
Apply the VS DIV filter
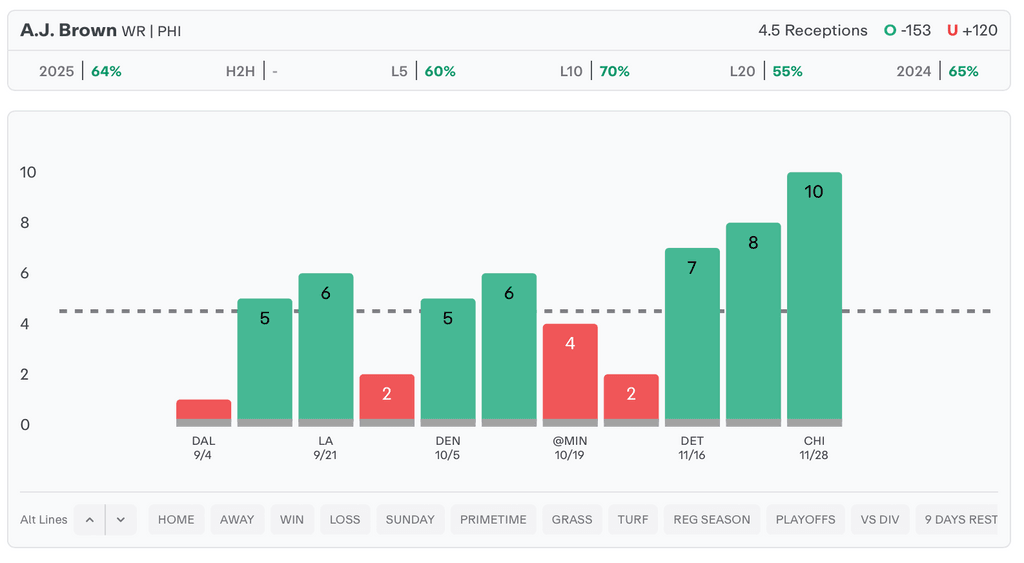pos(880,520)
